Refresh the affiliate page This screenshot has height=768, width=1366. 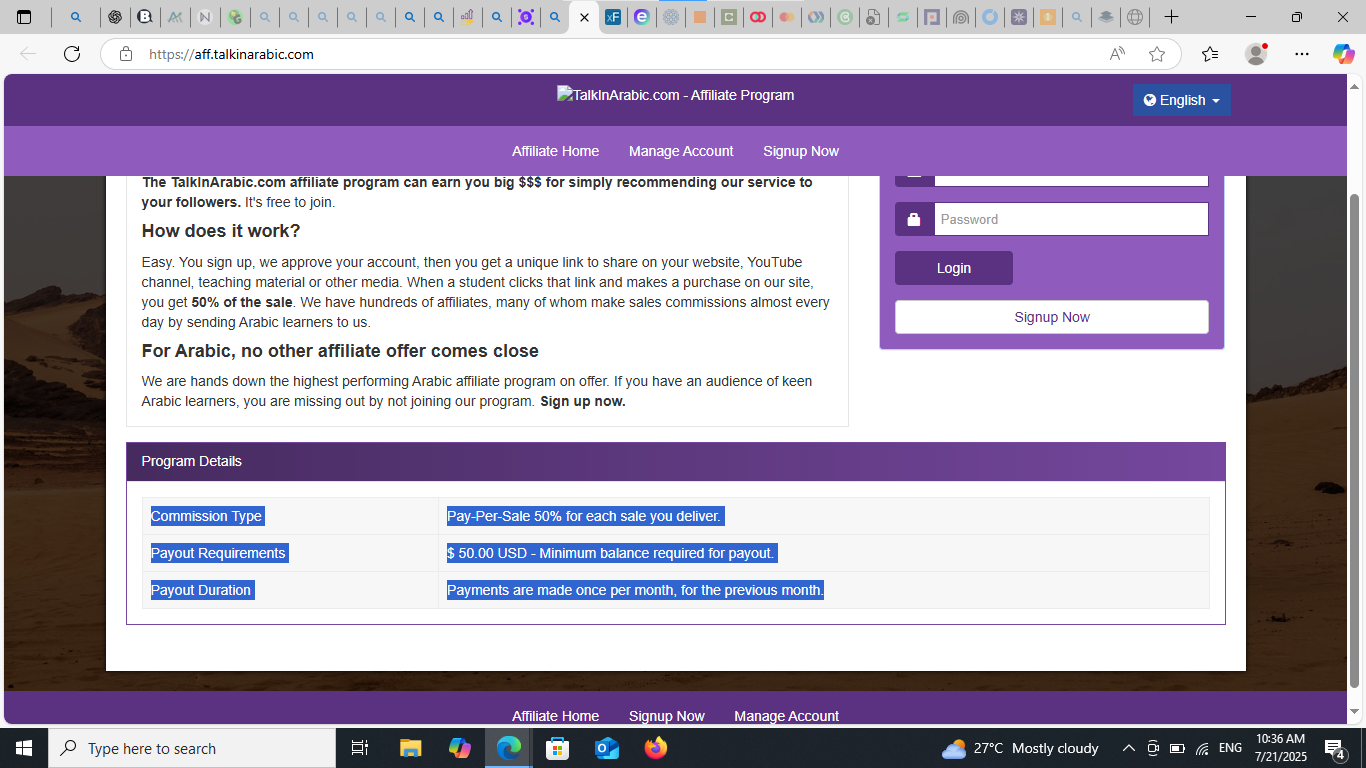(72, 54)
